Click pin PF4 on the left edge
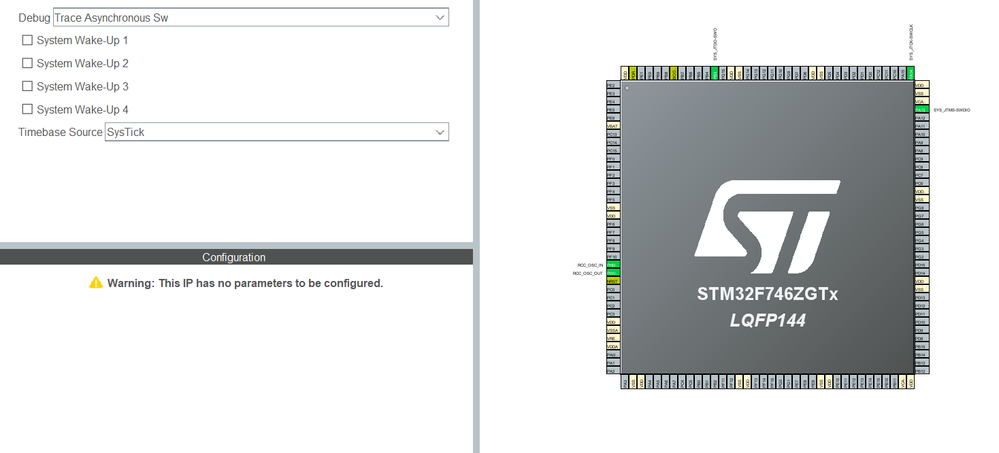The height and width of the screenshot is (453, 999). point(614,191)
